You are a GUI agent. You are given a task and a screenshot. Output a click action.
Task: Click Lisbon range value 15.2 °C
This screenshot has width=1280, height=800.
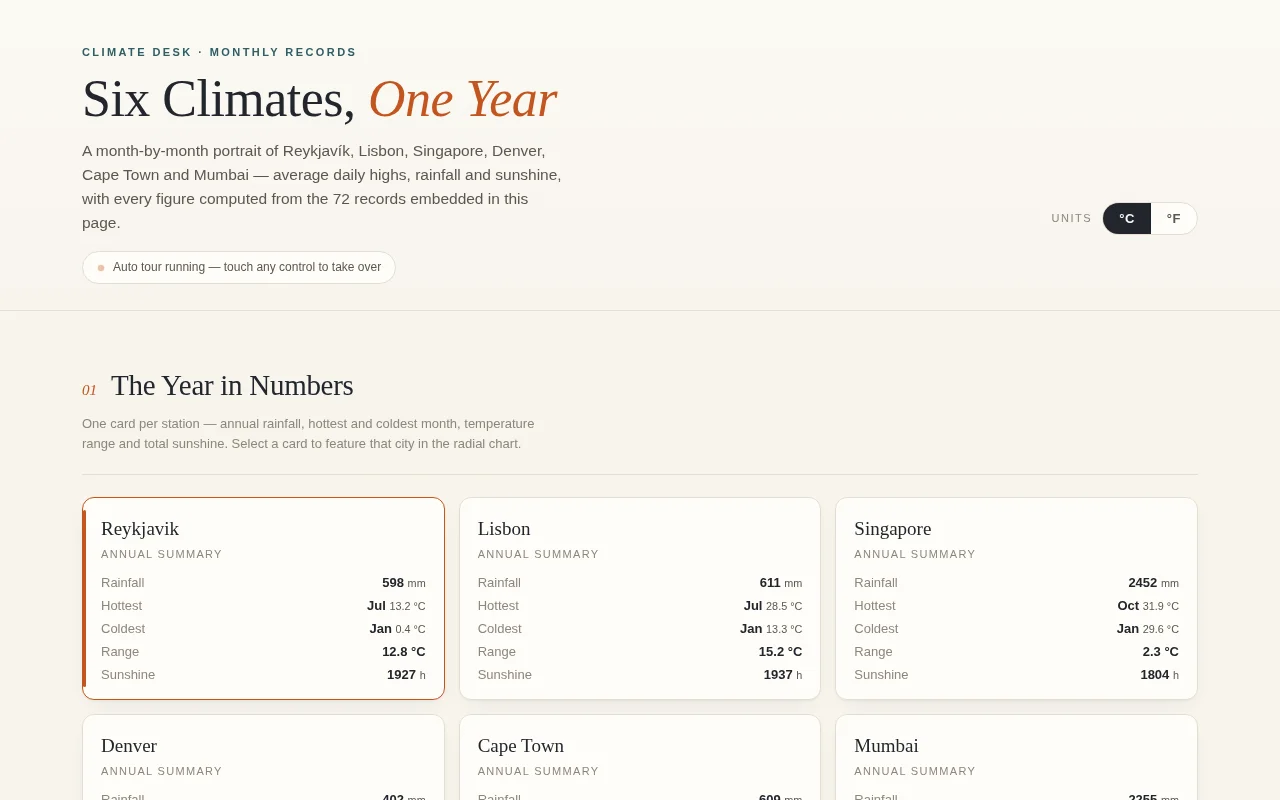[780, 652]
